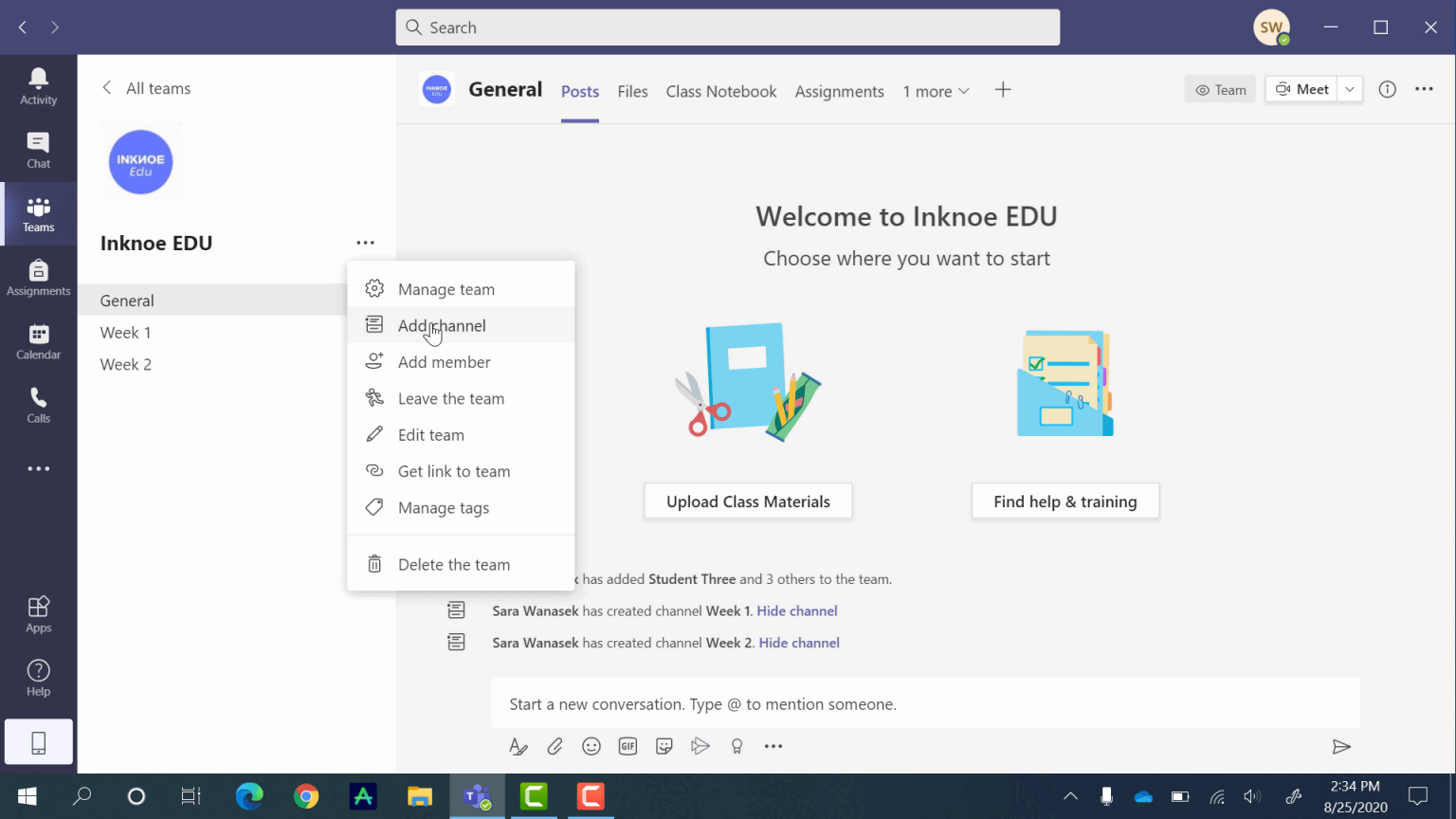Select Add member from the menu
Screen dimensions: 1456x819
[x=461, y=362]
